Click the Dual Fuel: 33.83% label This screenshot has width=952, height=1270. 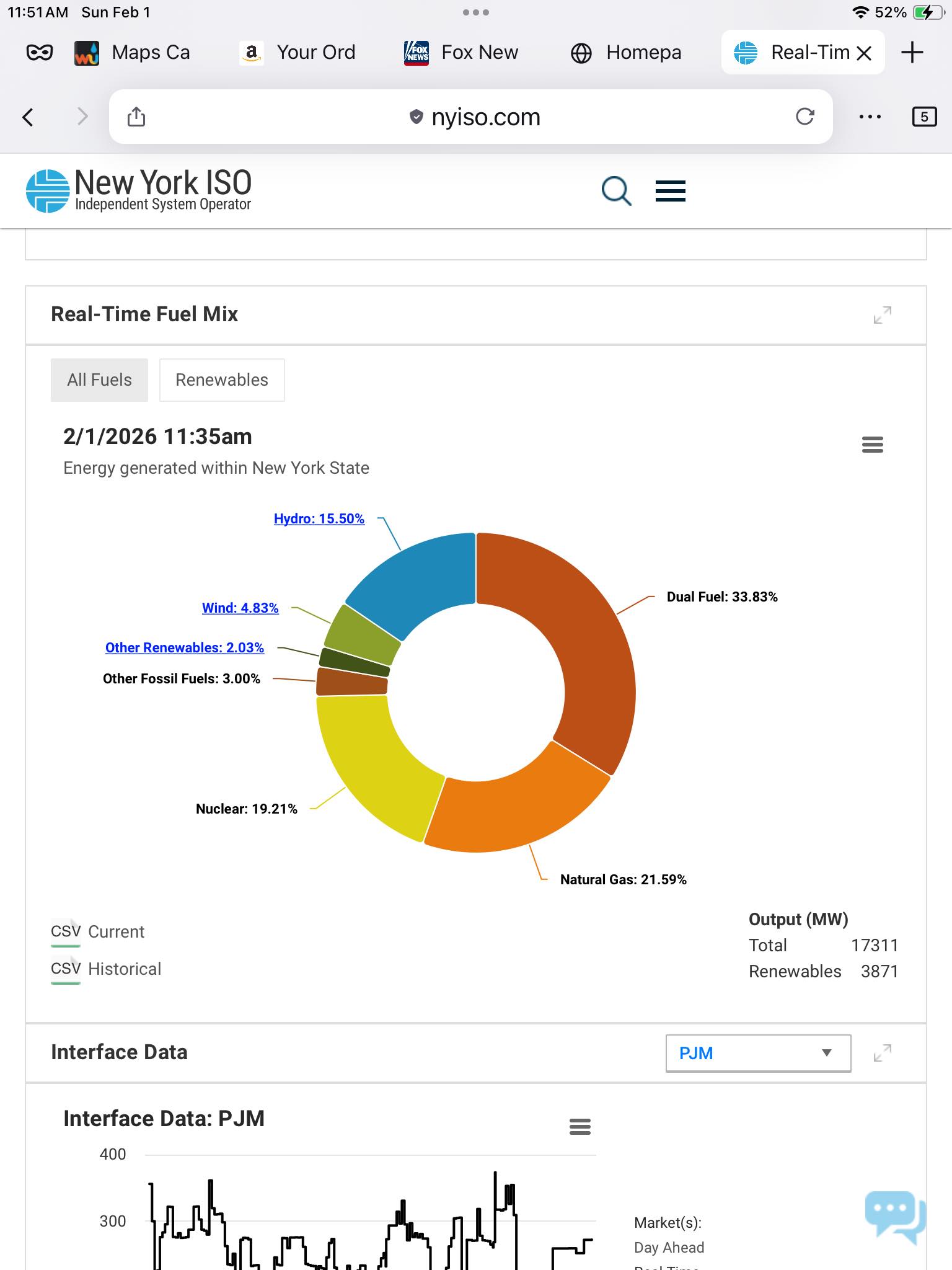[722, 597]
